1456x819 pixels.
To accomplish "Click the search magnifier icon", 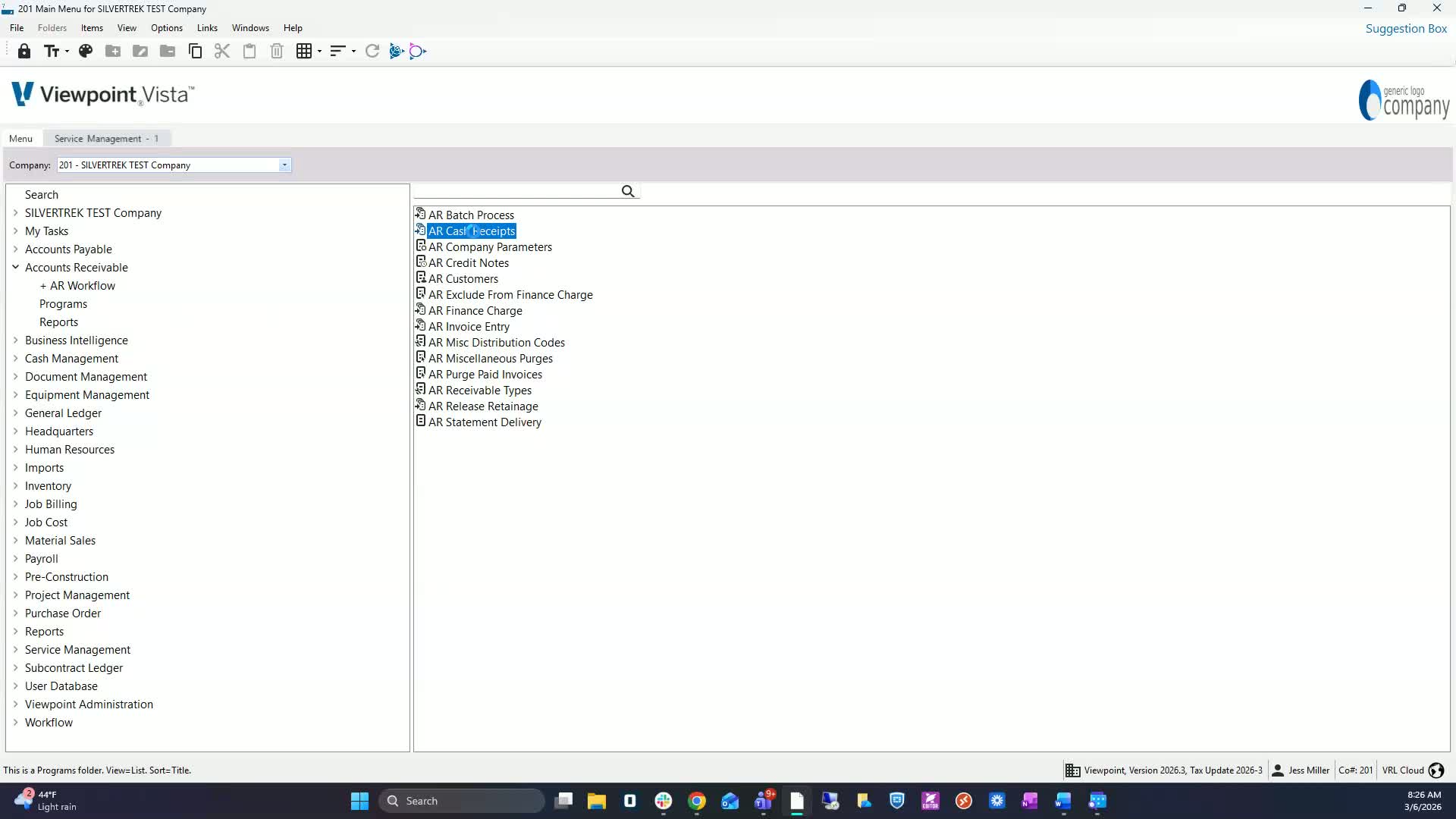I will click(628, 192).
